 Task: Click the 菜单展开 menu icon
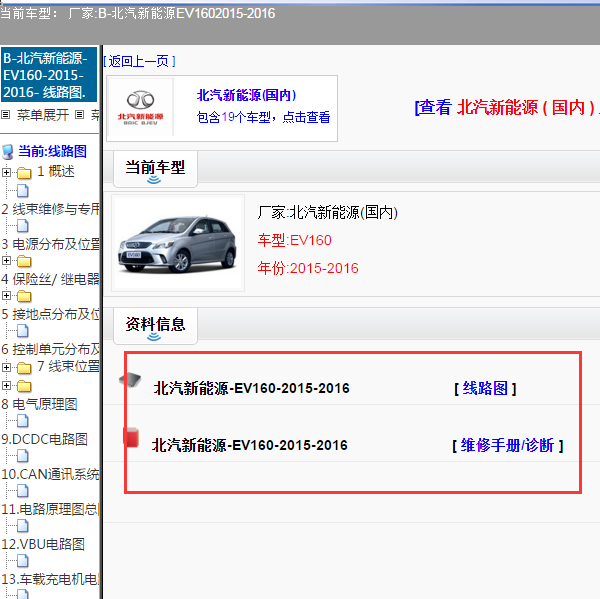click(5, 114)
